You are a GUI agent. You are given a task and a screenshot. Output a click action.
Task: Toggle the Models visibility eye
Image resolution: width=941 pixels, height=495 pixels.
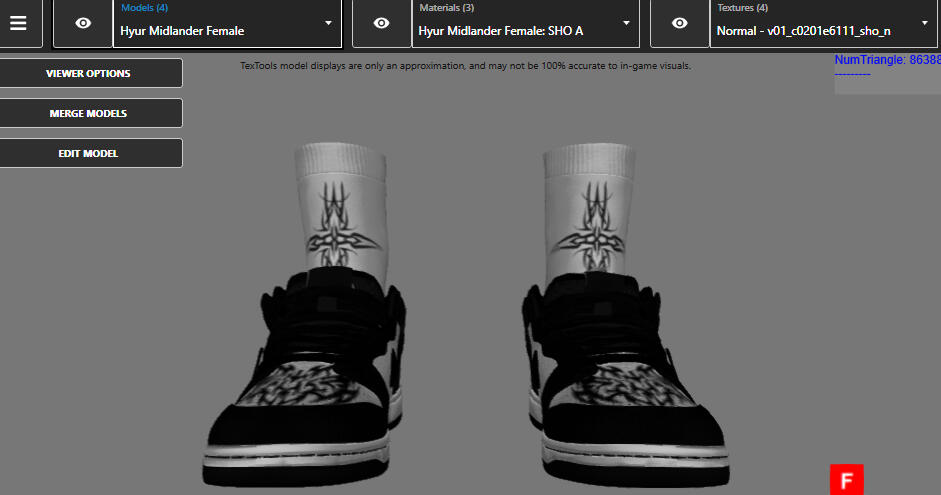click(x=83, y=23)
